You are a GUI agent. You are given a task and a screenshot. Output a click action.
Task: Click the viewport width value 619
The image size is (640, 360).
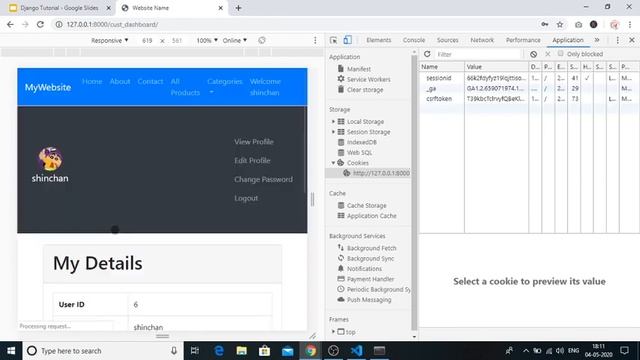coord(147,40)
